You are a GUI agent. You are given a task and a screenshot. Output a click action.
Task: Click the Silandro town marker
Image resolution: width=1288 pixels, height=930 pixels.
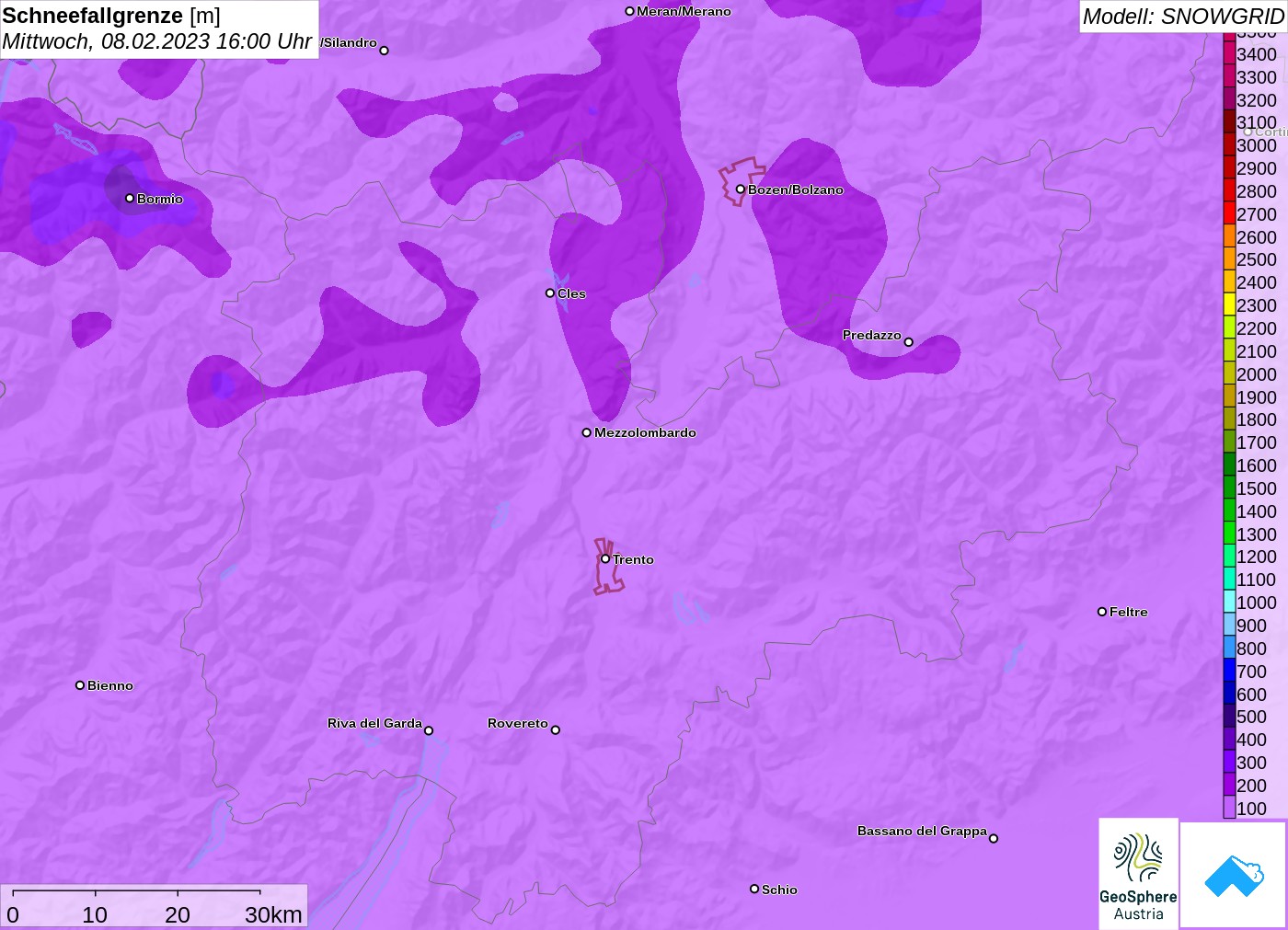(385, 51)
